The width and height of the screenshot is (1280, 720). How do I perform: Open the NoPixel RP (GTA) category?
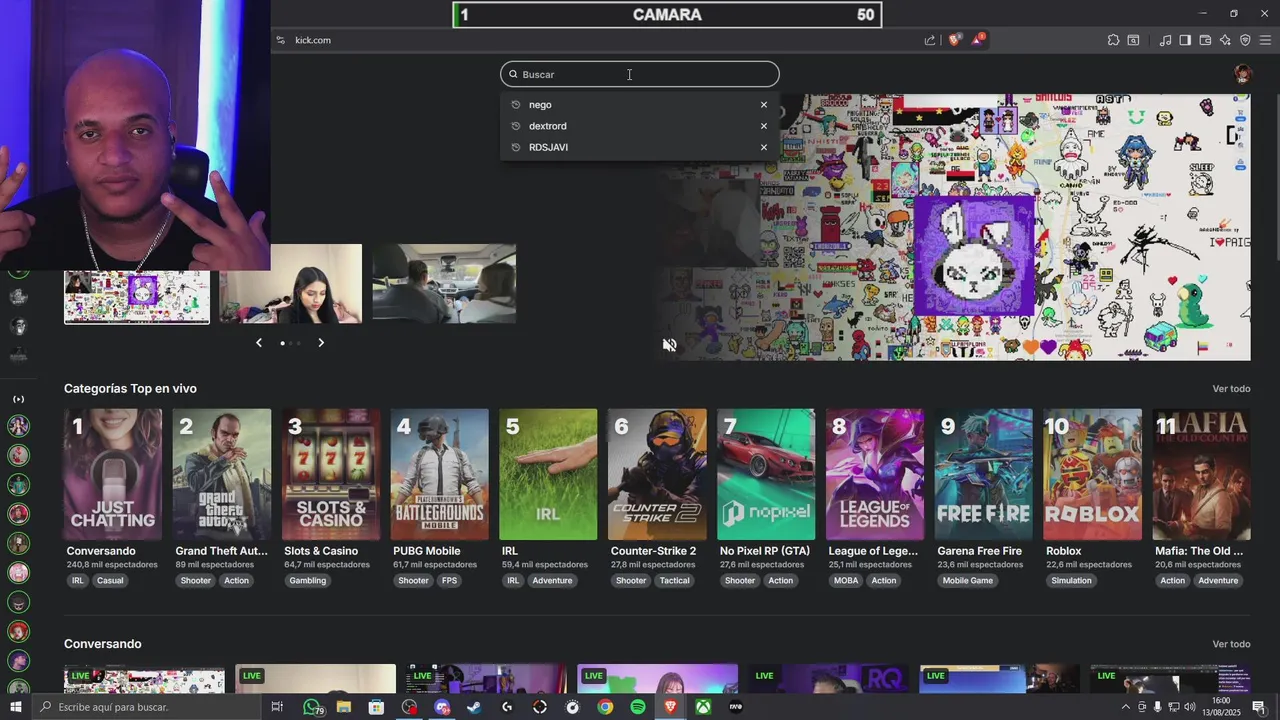(766, 474)
